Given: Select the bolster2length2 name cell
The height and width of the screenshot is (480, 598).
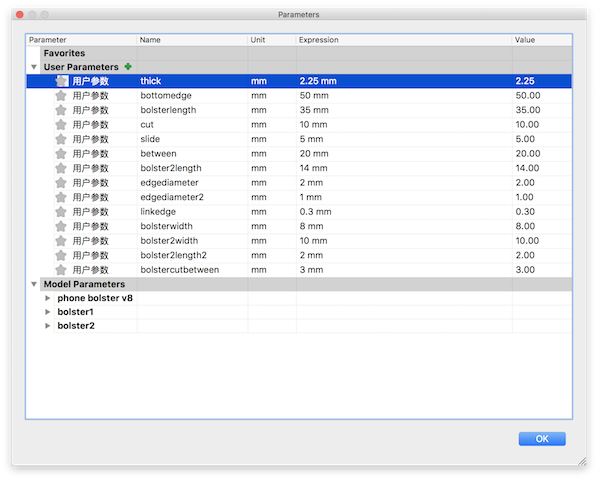Looking at the screenshot, I should point(192,255).
